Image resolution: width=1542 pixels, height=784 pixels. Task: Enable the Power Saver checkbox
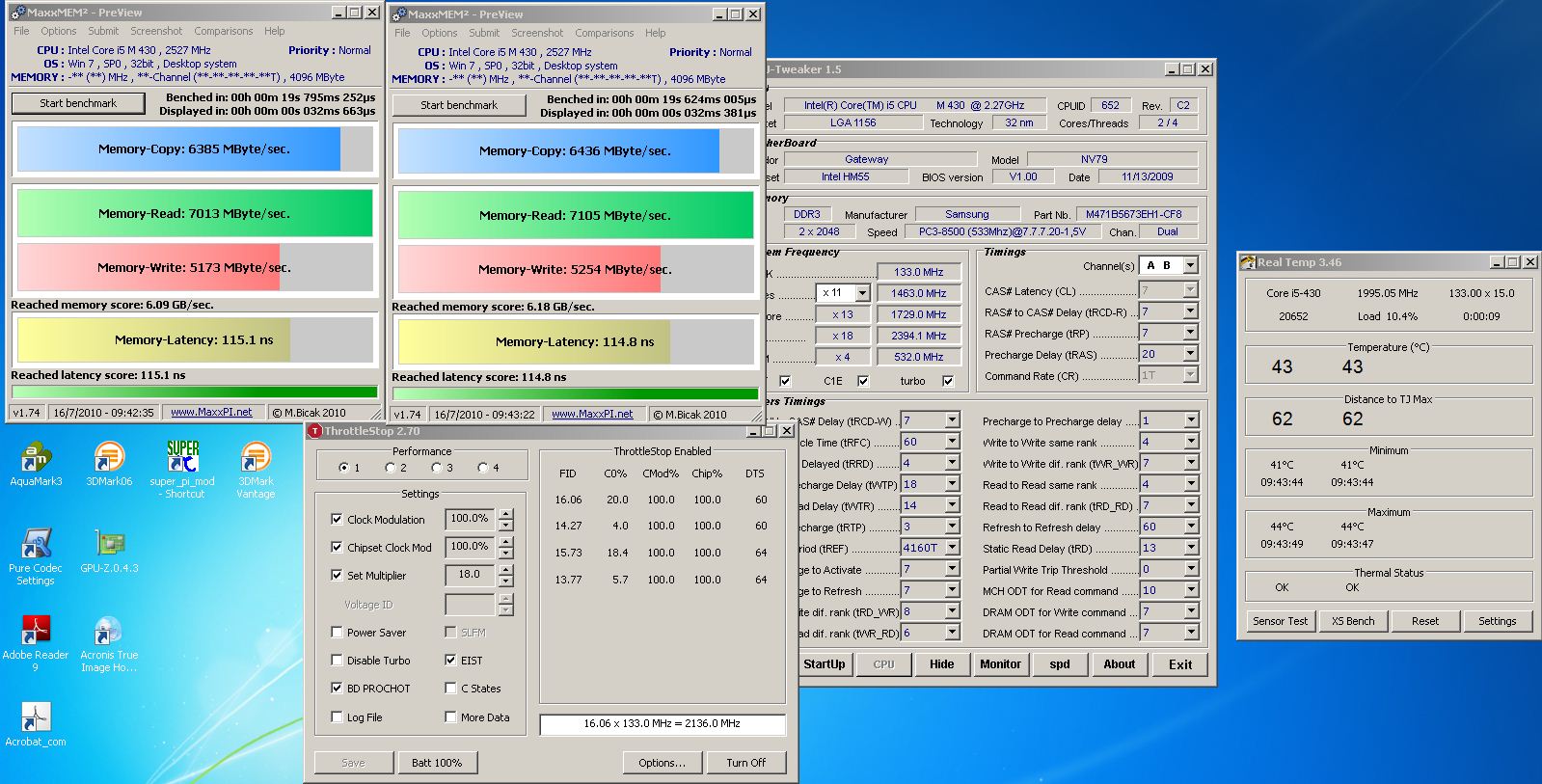pos(337,633)
